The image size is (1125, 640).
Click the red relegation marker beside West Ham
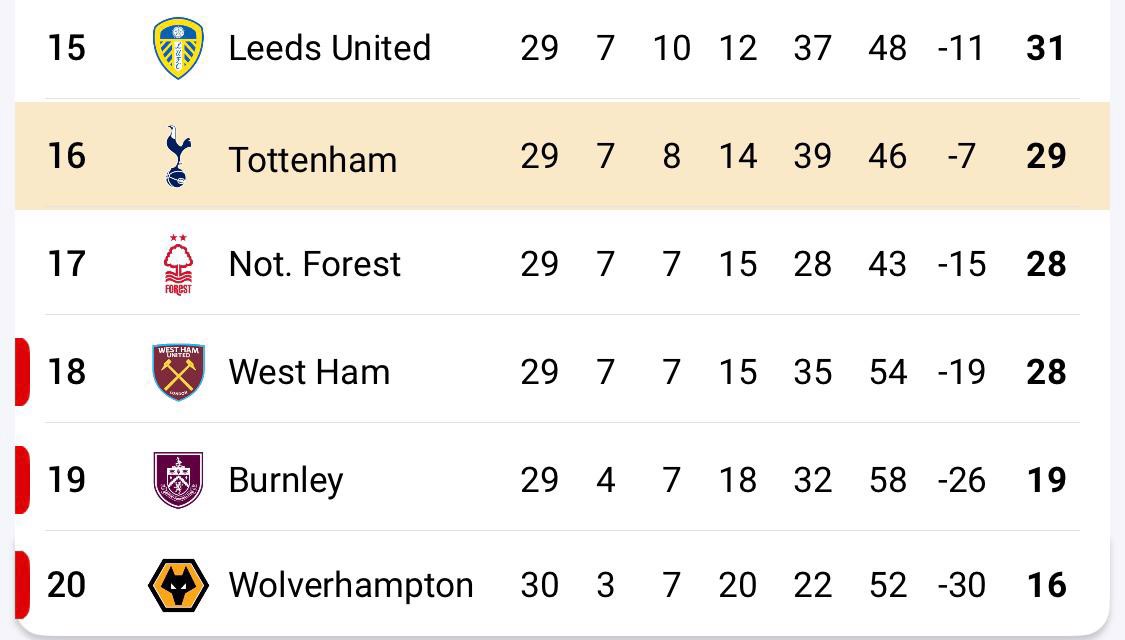pyautogui.click(x=22, y=372)
